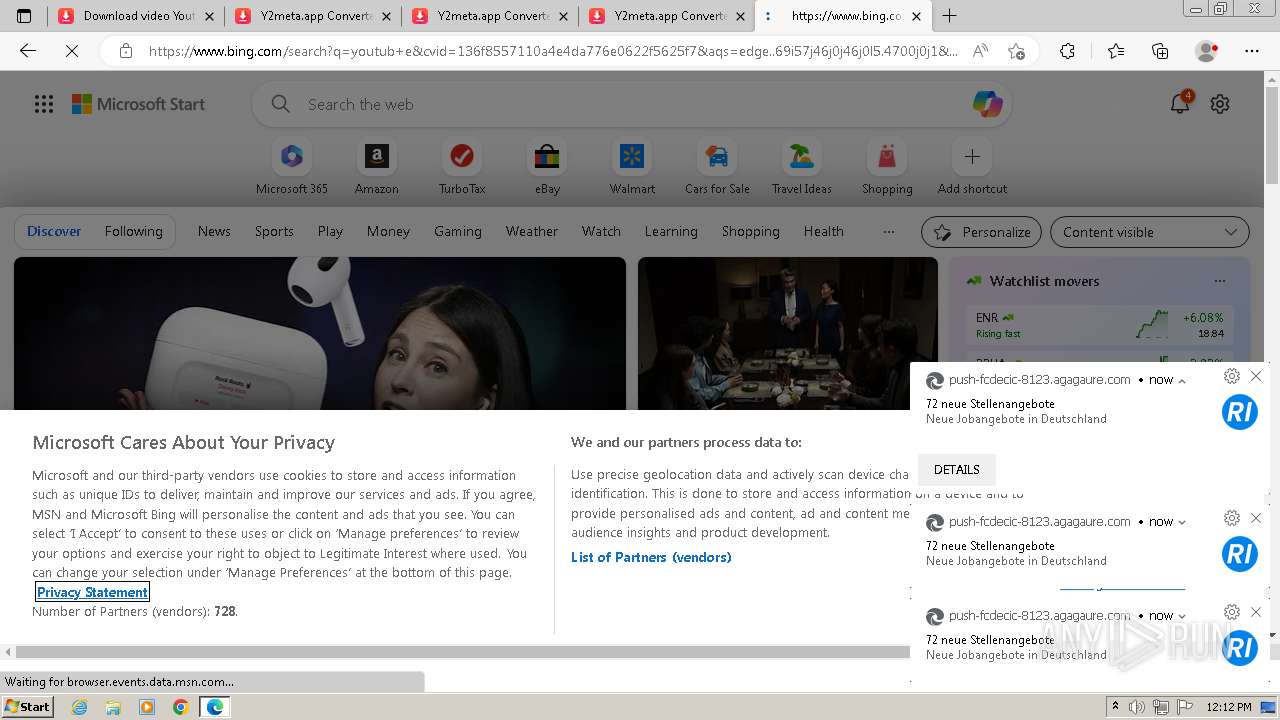This screenshot has height=720, width=1280.
Task: Open first notification settings gear
Action: coord(1232,376)
